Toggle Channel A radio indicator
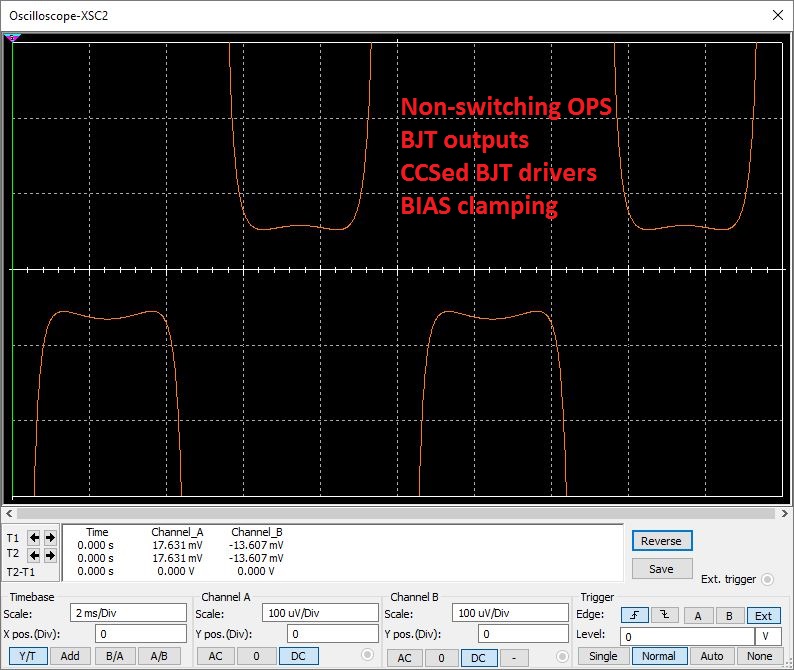The height and width of the screenshot is (670, 794). (367, 655)
